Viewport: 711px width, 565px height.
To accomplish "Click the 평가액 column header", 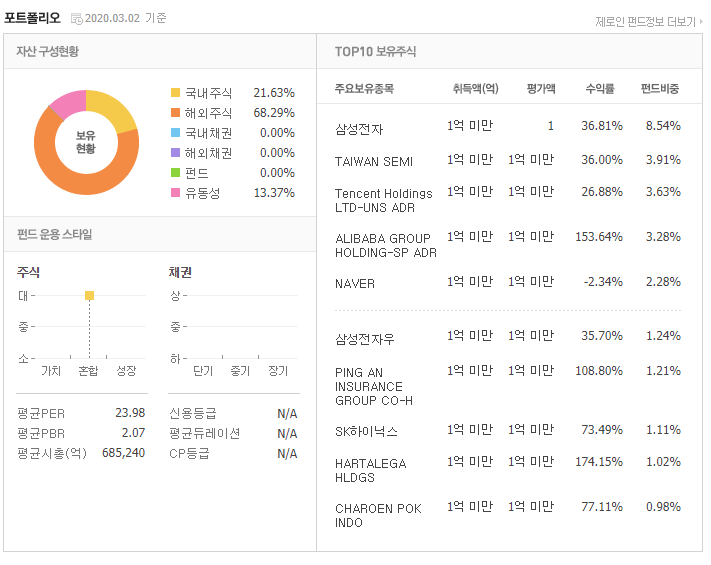I will pyautogui.click(x=541, y=88).
